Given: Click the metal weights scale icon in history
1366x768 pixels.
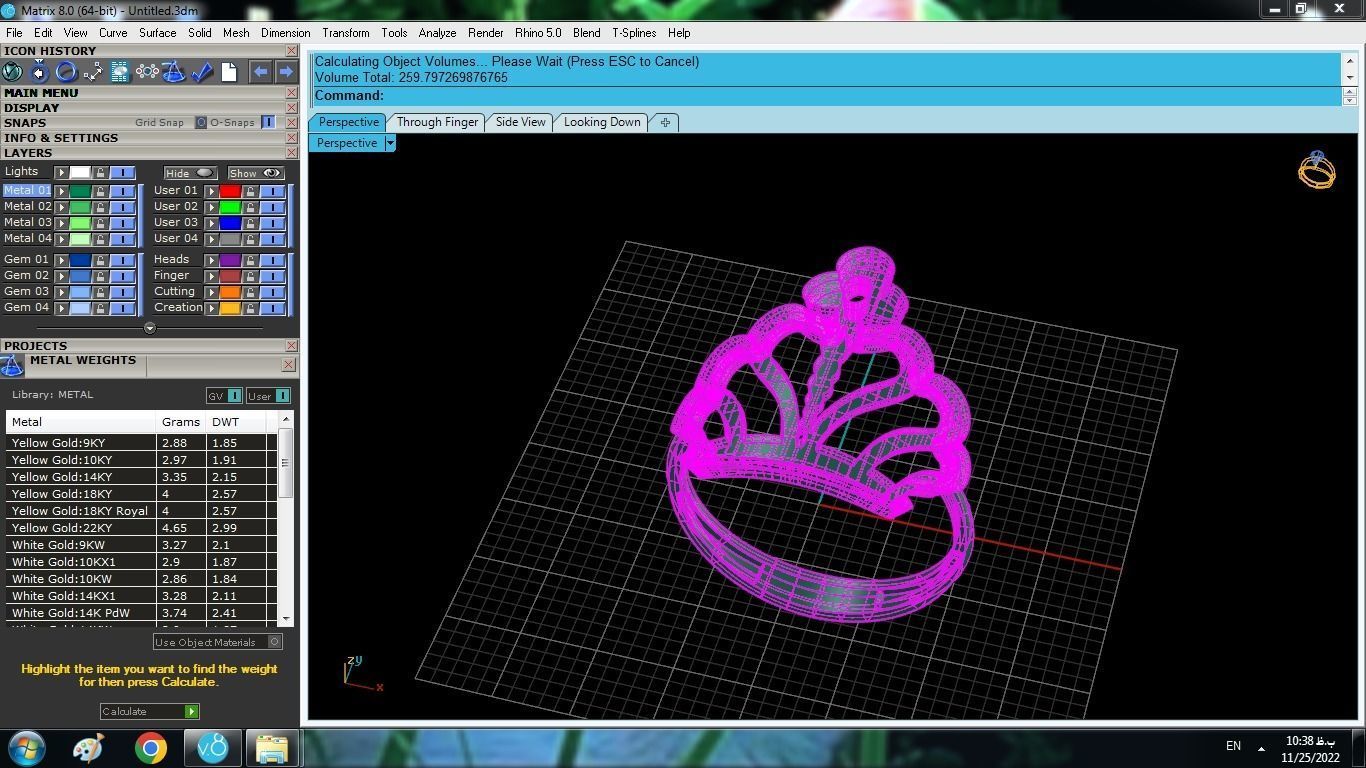Looking at the screenshot, I should 174,71.
